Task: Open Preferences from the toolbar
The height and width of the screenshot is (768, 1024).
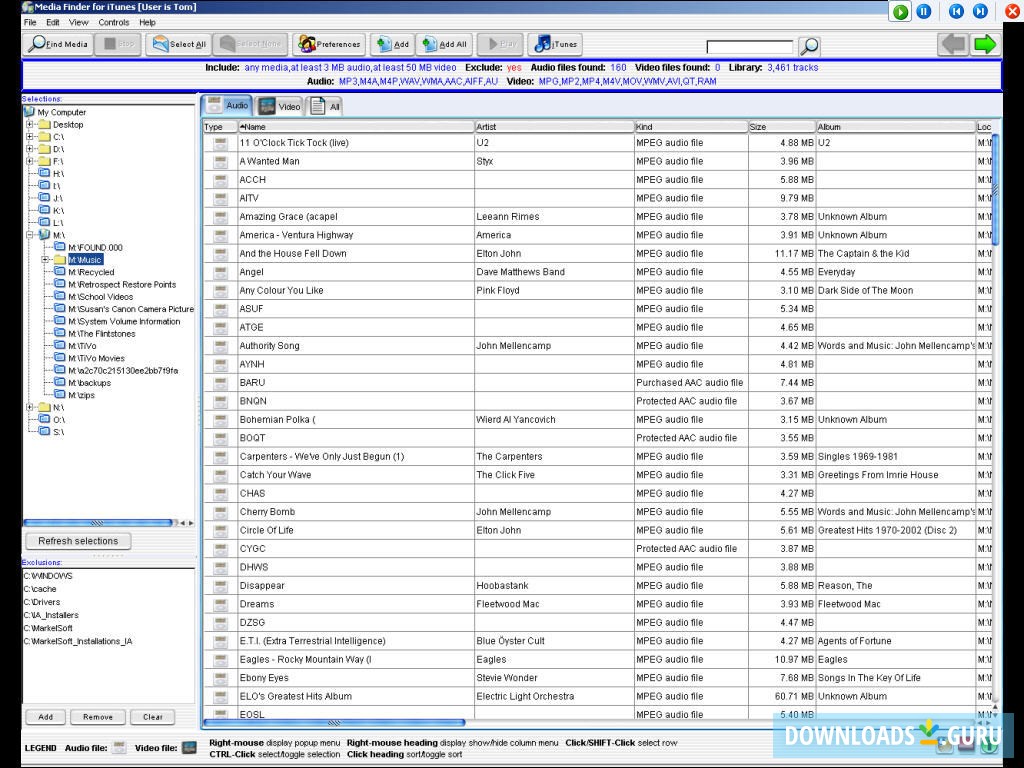Action: (x=328, y=44)
